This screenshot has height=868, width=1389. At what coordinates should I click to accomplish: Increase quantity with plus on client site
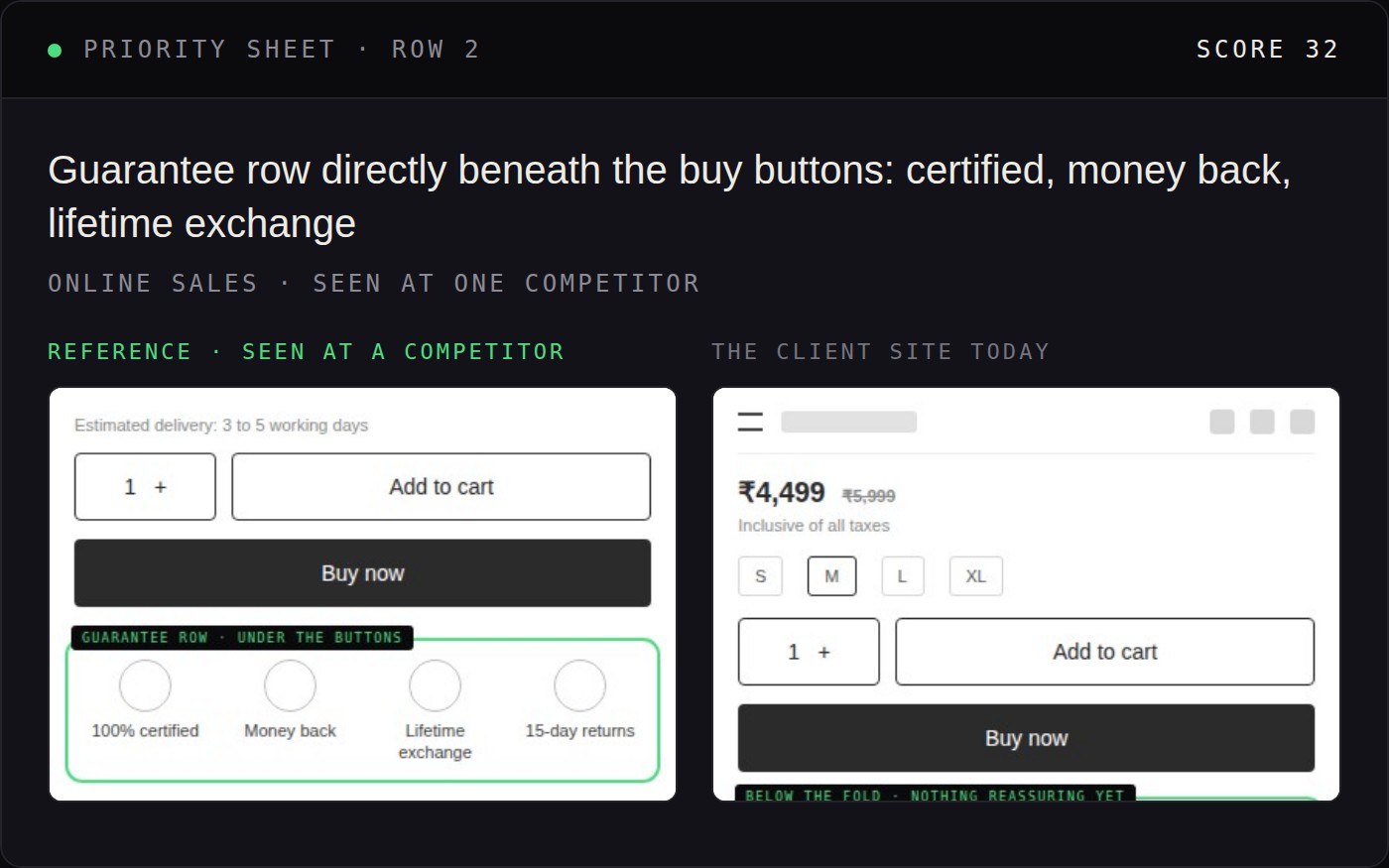click(823, 652)
